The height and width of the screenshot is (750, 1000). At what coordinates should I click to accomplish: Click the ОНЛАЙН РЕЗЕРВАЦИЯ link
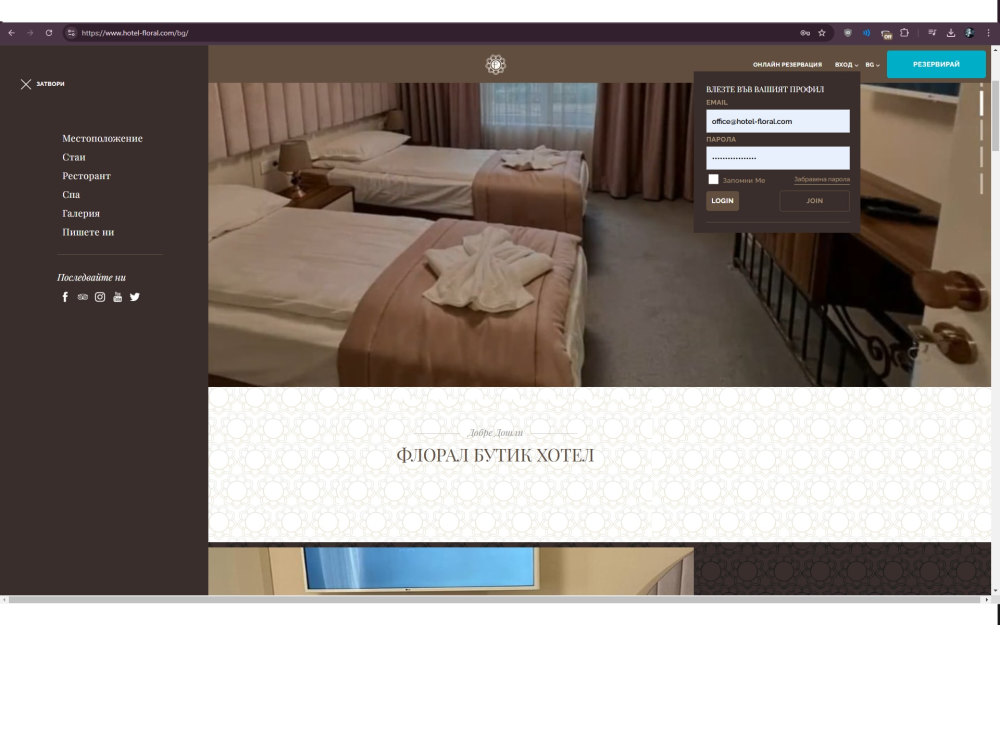coord(787,65)
